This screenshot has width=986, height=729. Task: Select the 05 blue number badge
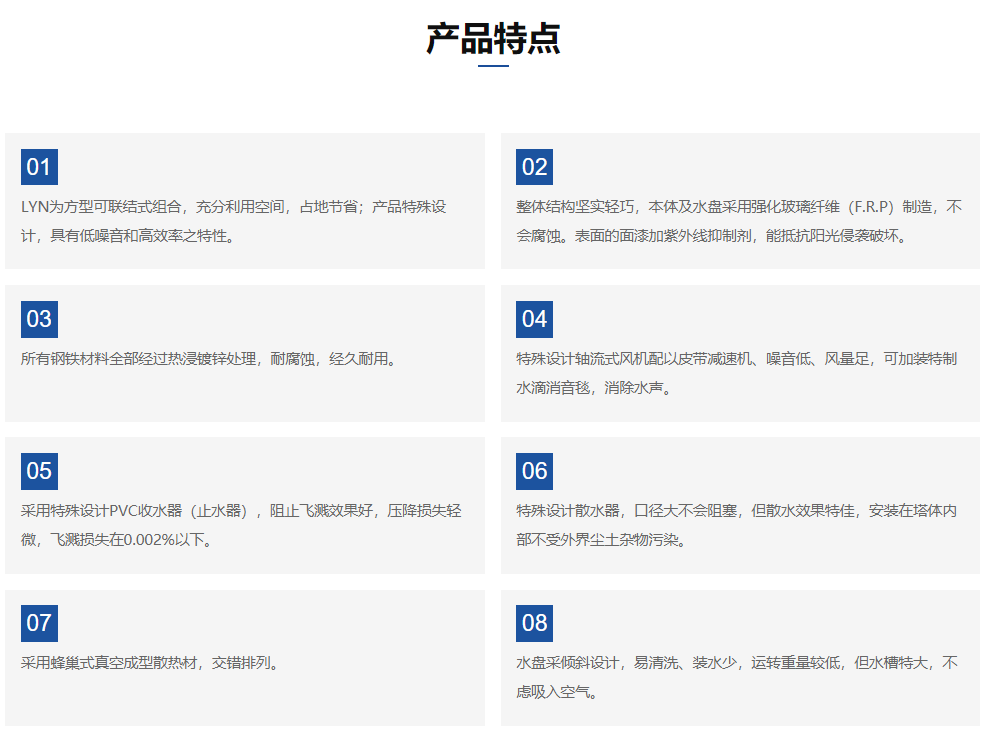[x=39, y=471]
